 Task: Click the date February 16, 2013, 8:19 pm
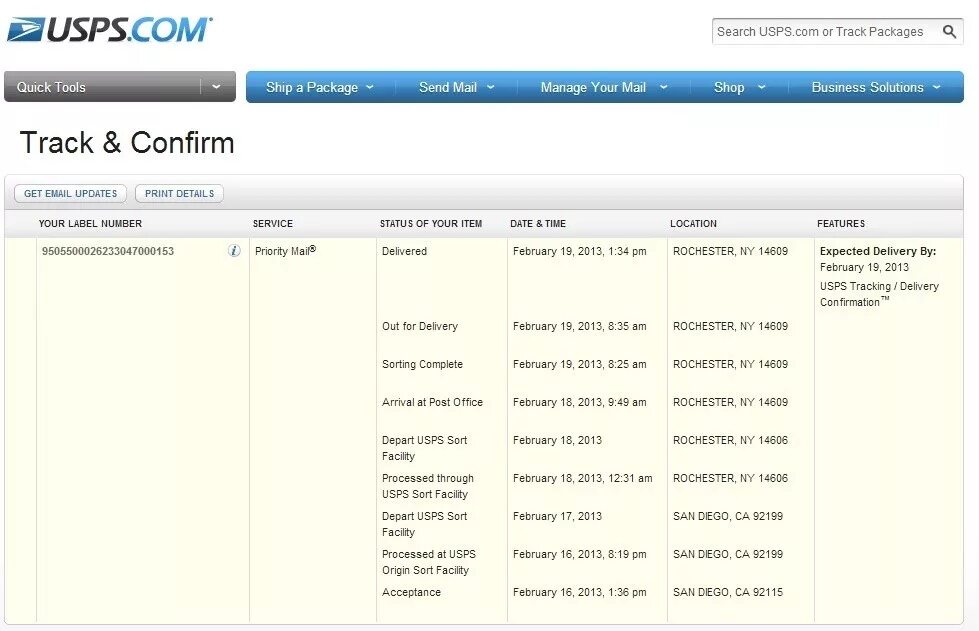pyautogui.click(x=579, y=554)
